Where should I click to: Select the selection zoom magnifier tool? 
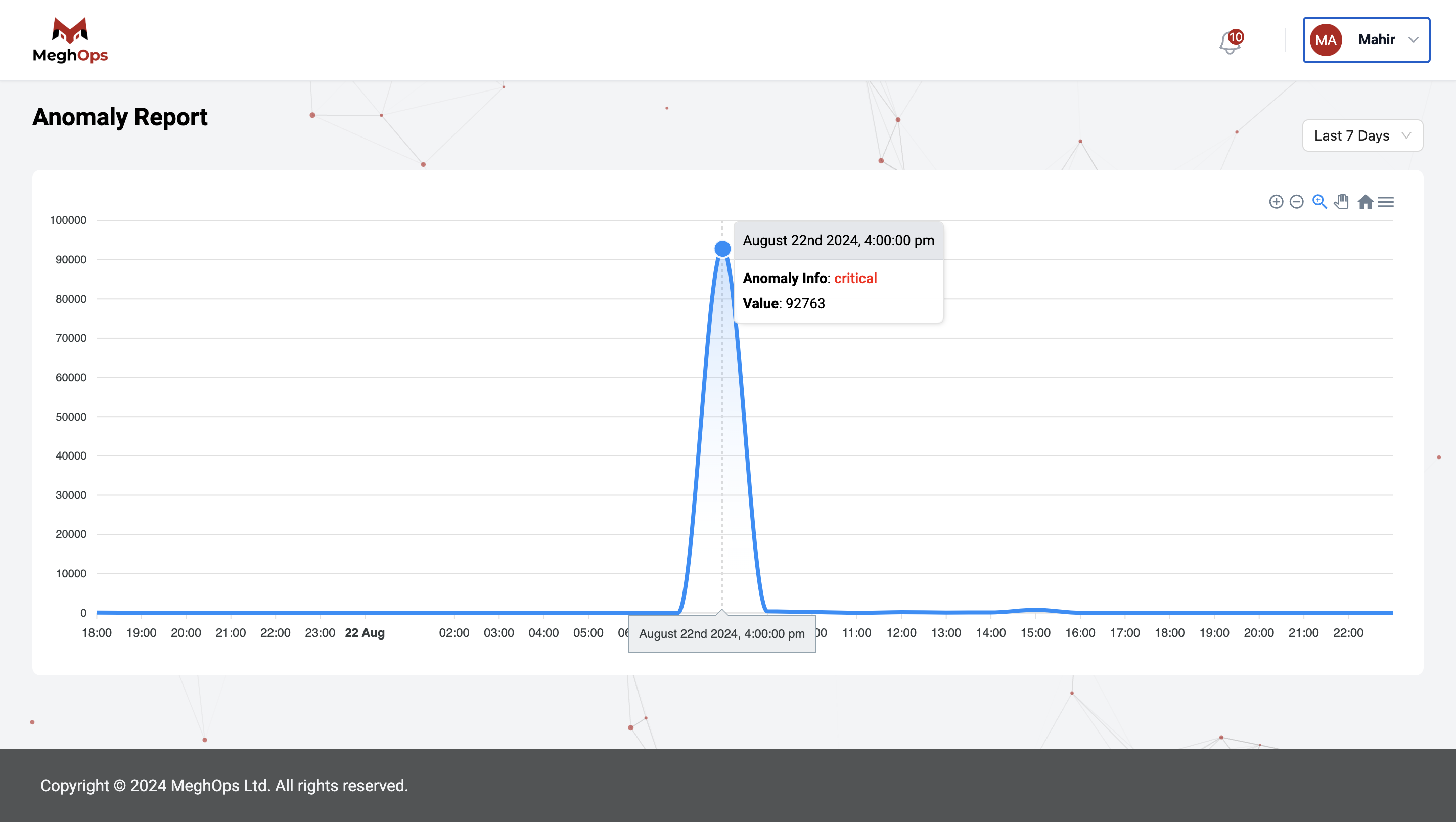(x=1319, y=202)
